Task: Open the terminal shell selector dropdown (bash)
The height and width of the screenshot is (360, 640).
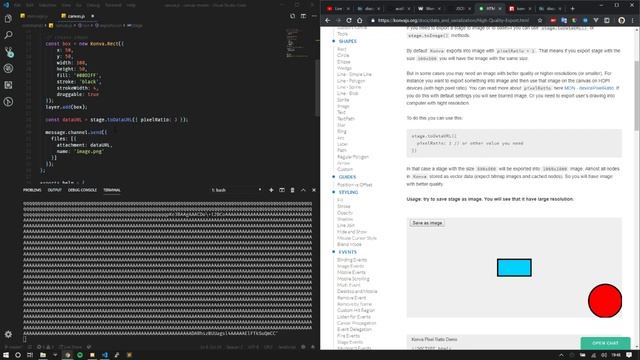Action: point(236,190)
